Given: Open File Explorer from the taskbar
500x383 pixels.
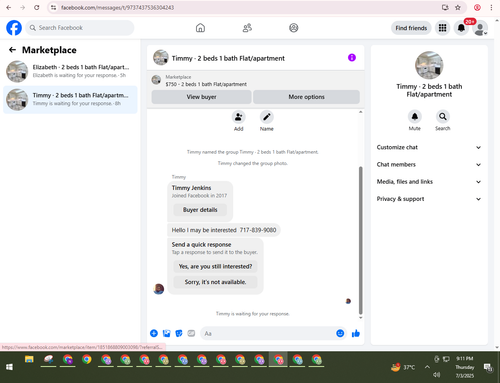Looking at the screenshot, I should click(29, 360).
